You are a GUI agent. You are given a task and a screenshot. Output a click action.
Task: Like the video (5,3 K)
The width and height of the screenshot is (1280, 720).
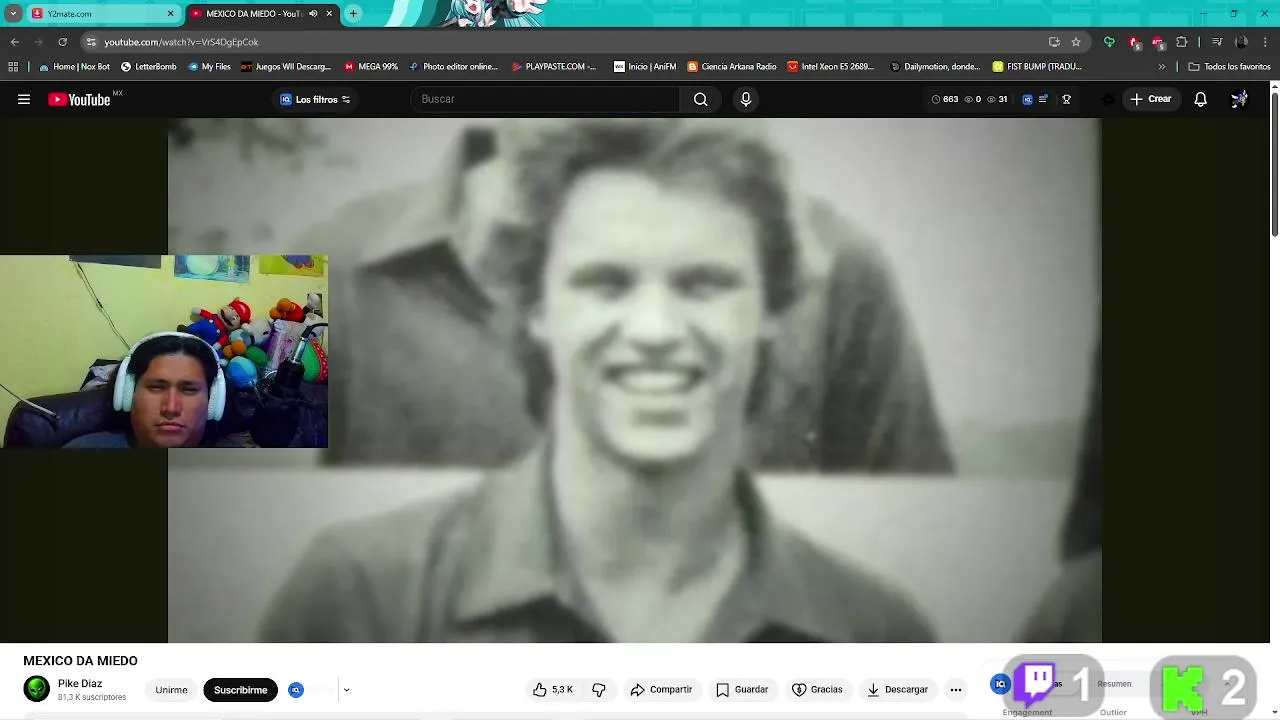[x=553, y=690]
